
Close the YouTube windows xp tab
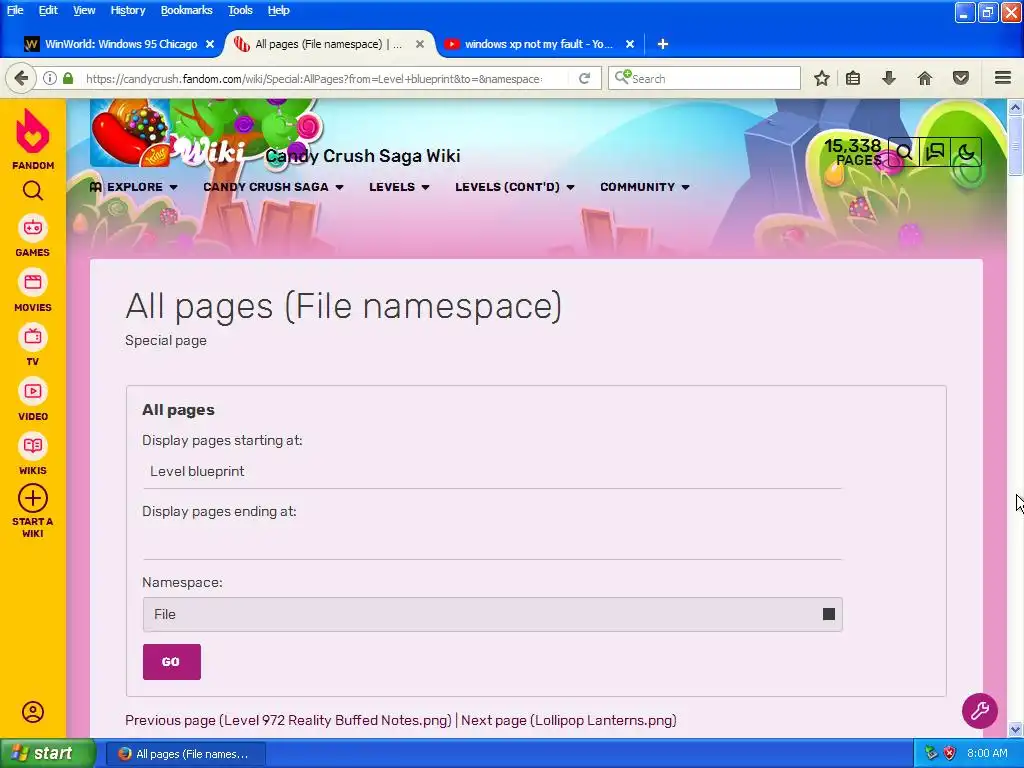[630, 44]
